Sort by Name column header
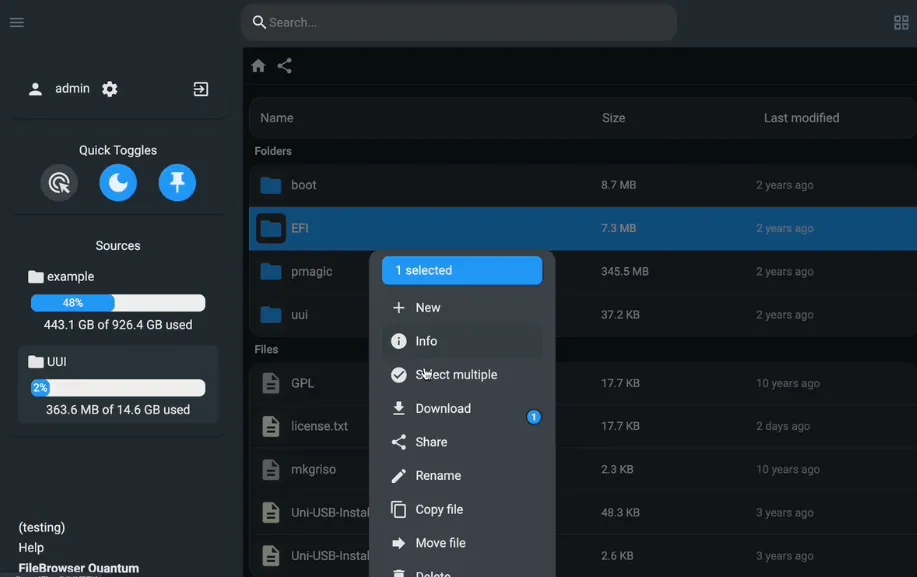 (277, 118)
